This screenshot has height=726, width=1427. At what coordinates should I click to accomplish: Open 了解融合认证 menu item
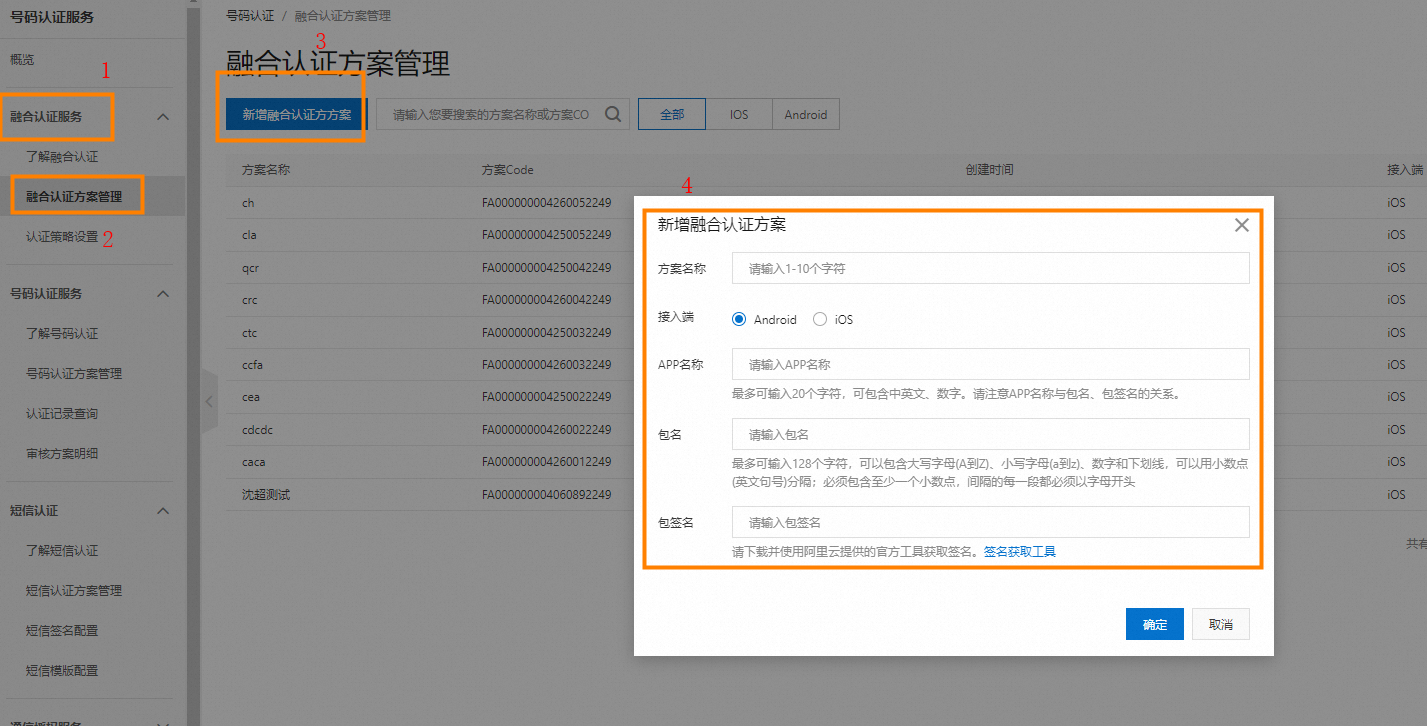pyautogui.click(x=62, y=157)
